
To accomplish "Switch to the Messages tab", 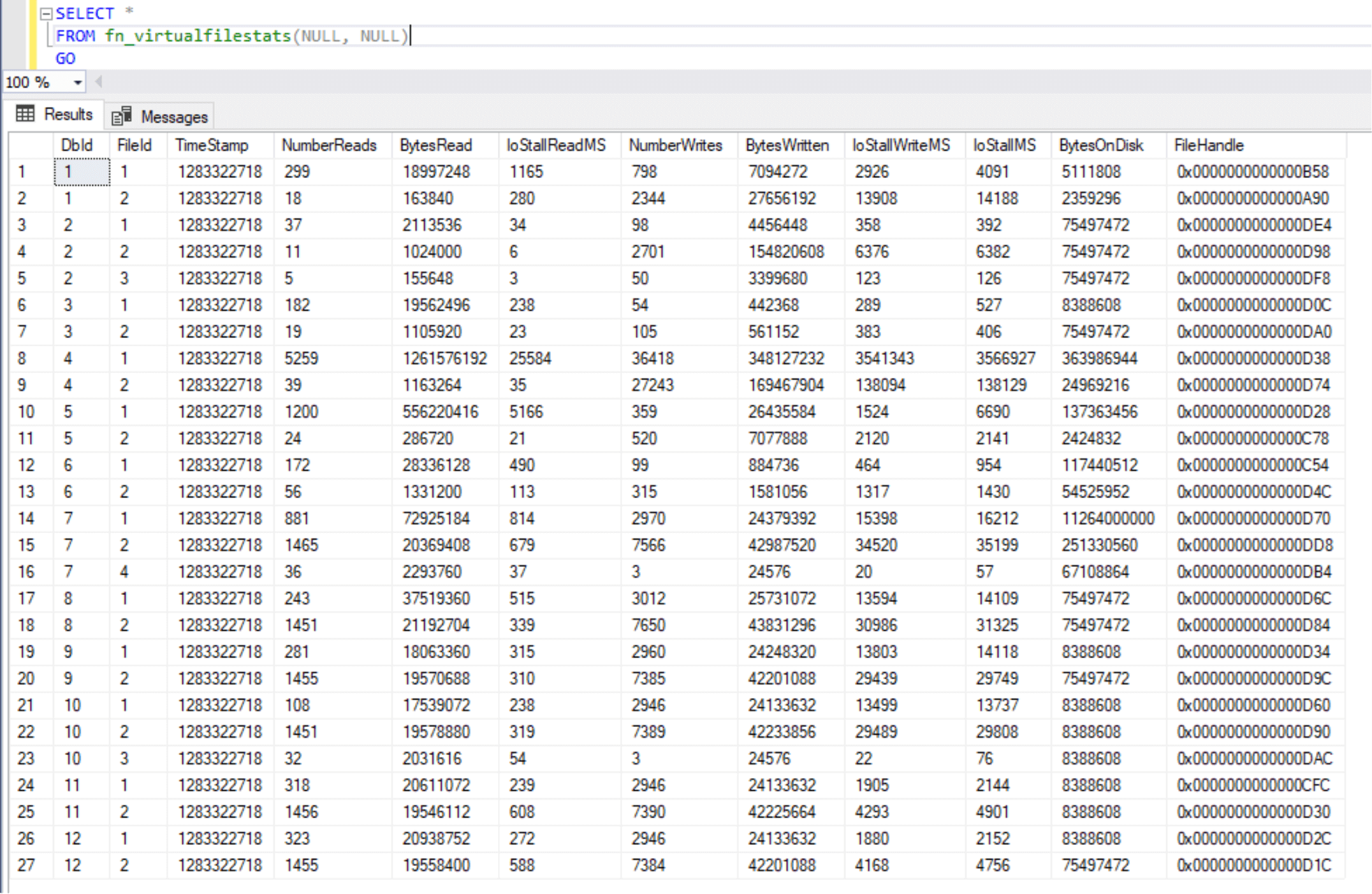I will [173, 117].
